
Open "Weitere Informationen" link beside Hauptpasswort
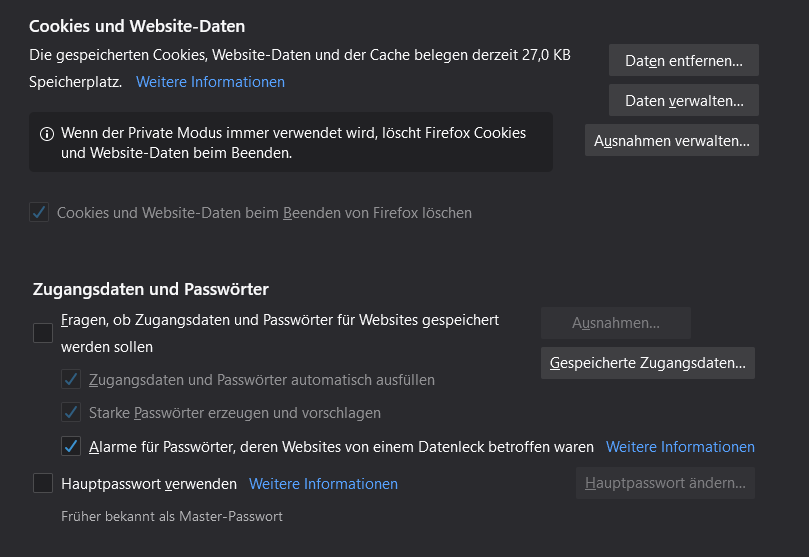coord(323,484)
